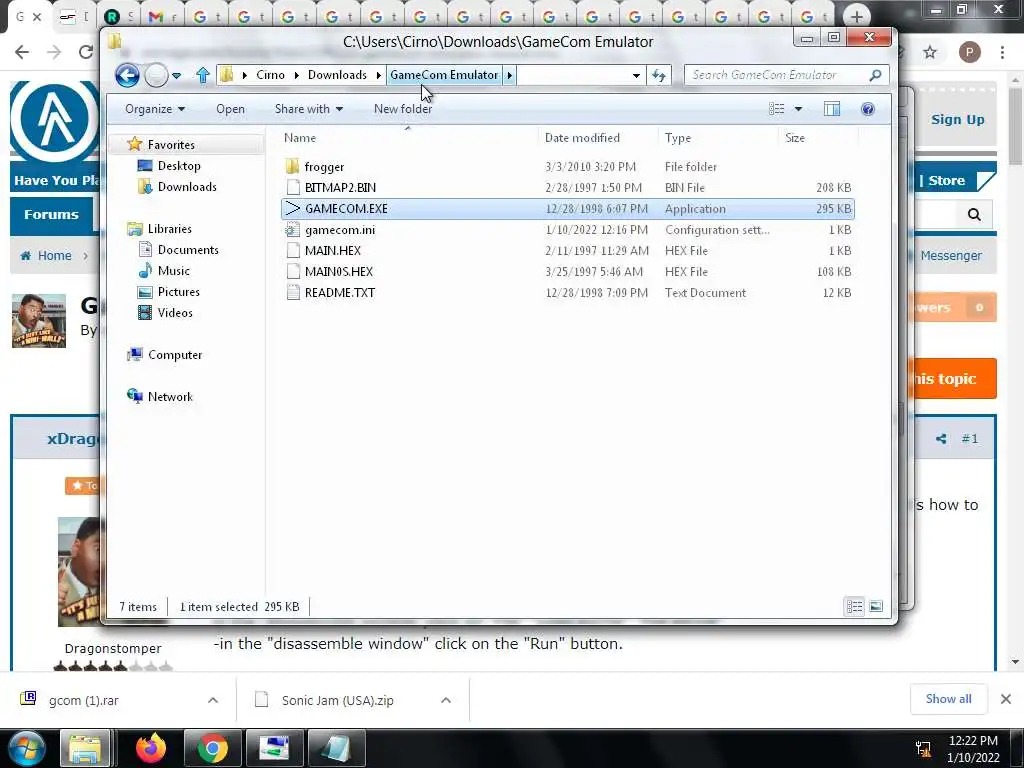This screenshot has height=768, width=1024.
Task: Toggle the preview pane button
Action: (832, 109)
